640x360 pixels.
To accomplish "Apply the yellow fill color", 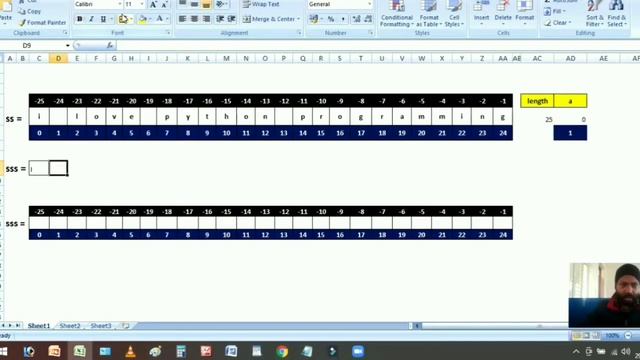I will pos(142,19).
